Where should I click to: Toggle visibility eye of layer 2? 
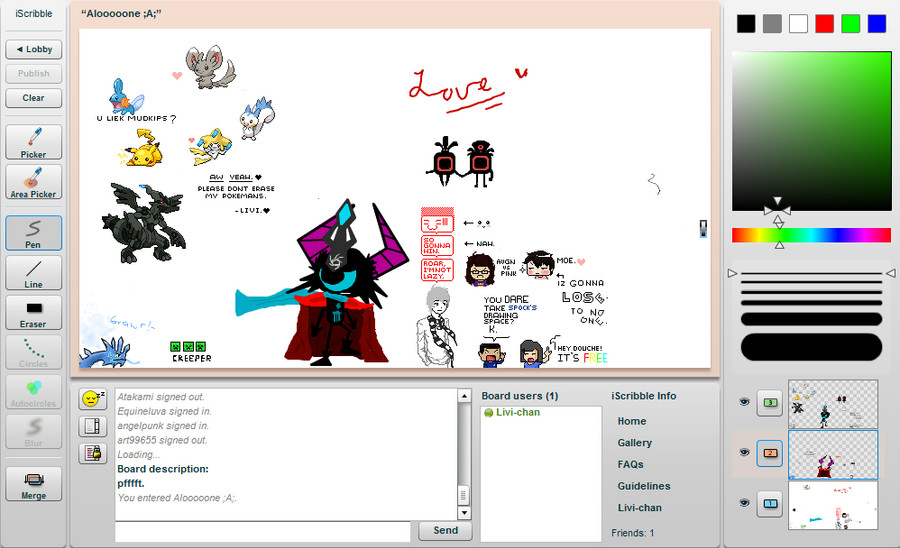coord(744,452)
